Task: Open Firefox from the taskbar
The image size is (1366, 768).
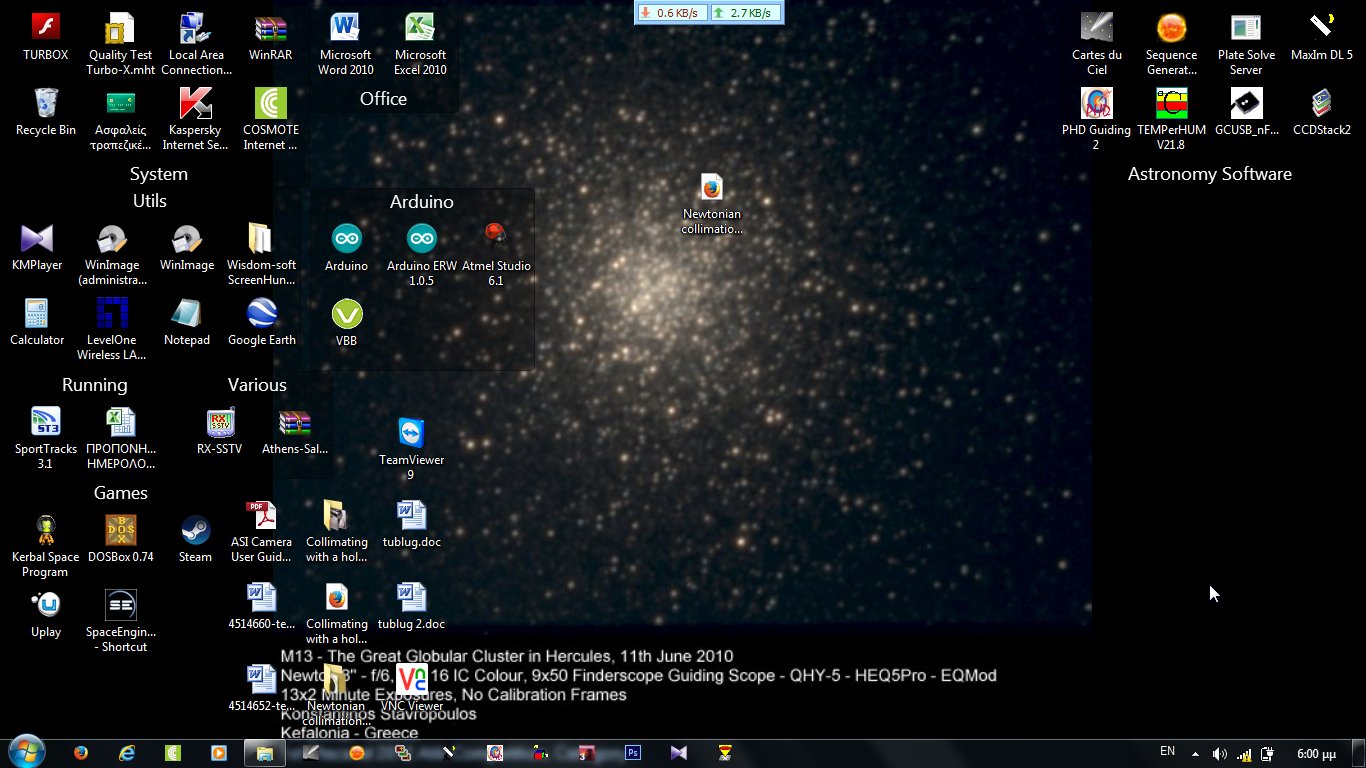Action: [81, 753]
